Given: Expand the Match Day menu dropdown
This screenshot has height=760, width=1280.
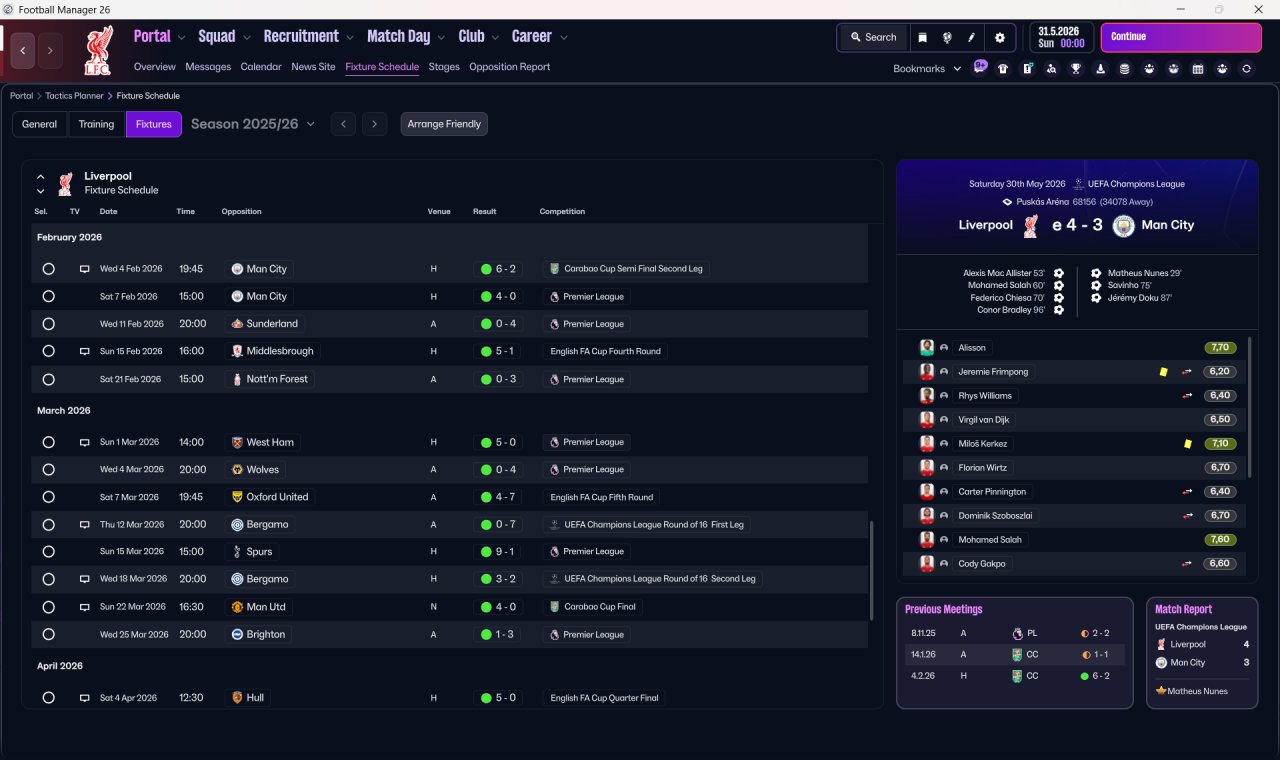Looking at the screenshot, I should [441, 38].
